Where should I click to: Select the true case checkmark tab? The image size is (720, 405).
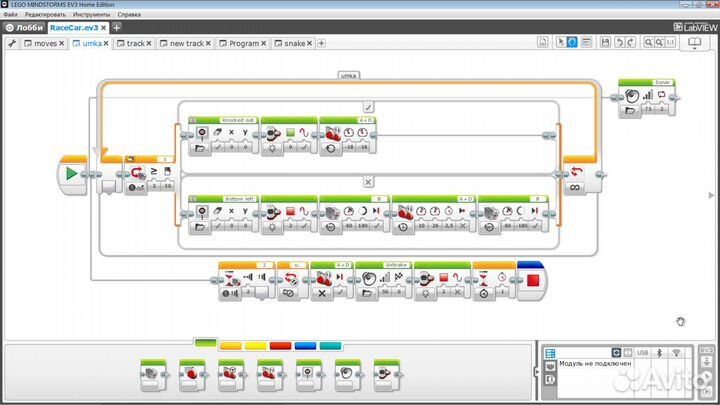click(368, 107)
